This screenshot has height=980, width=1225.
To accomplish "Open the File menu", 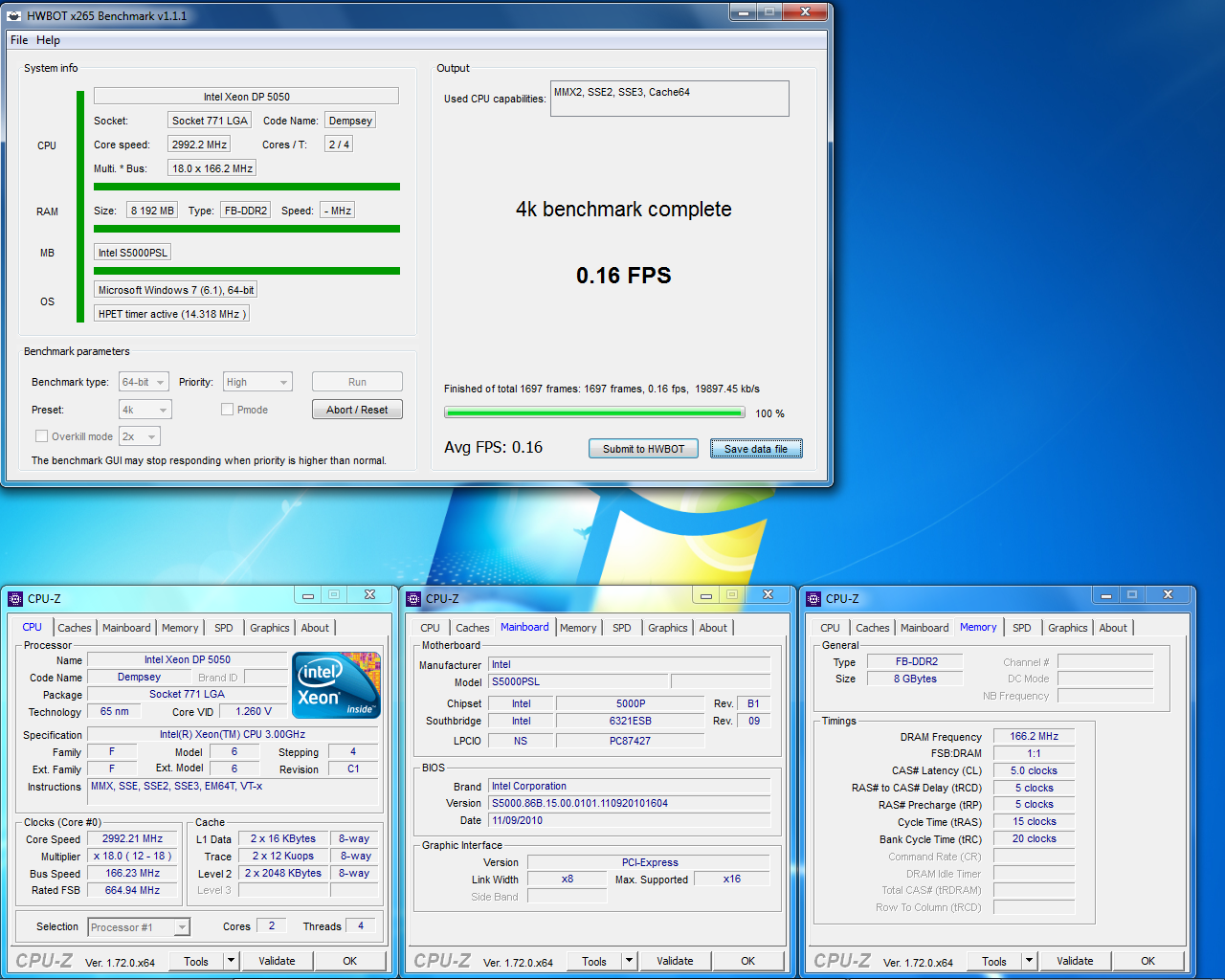I will click(x=19, y=40).
